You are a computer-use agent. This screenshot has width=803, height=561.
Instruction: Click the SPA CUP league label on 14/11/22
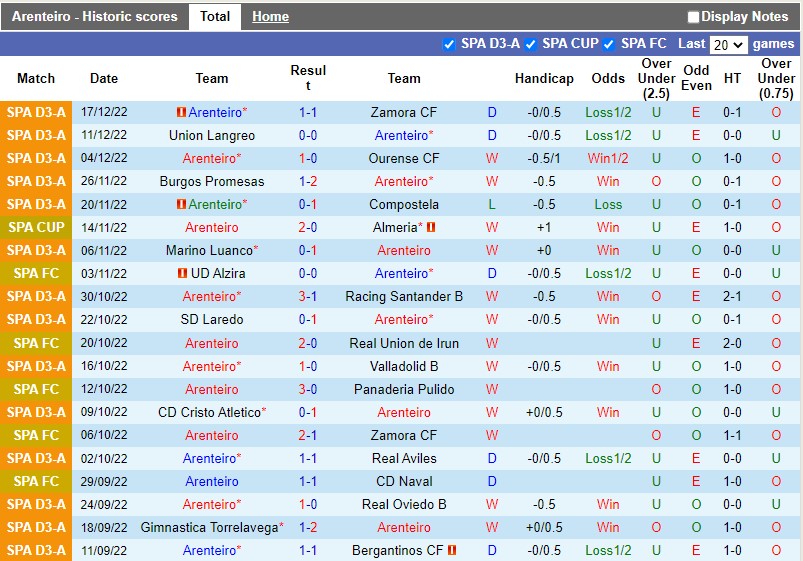(36, 227)
